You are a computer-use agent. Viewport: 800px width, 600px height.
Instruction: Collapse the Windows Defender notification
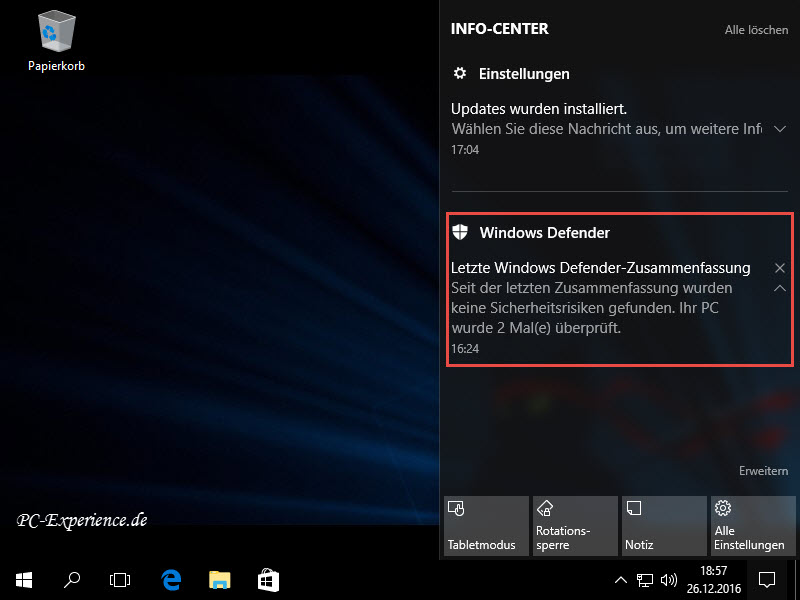780,289
